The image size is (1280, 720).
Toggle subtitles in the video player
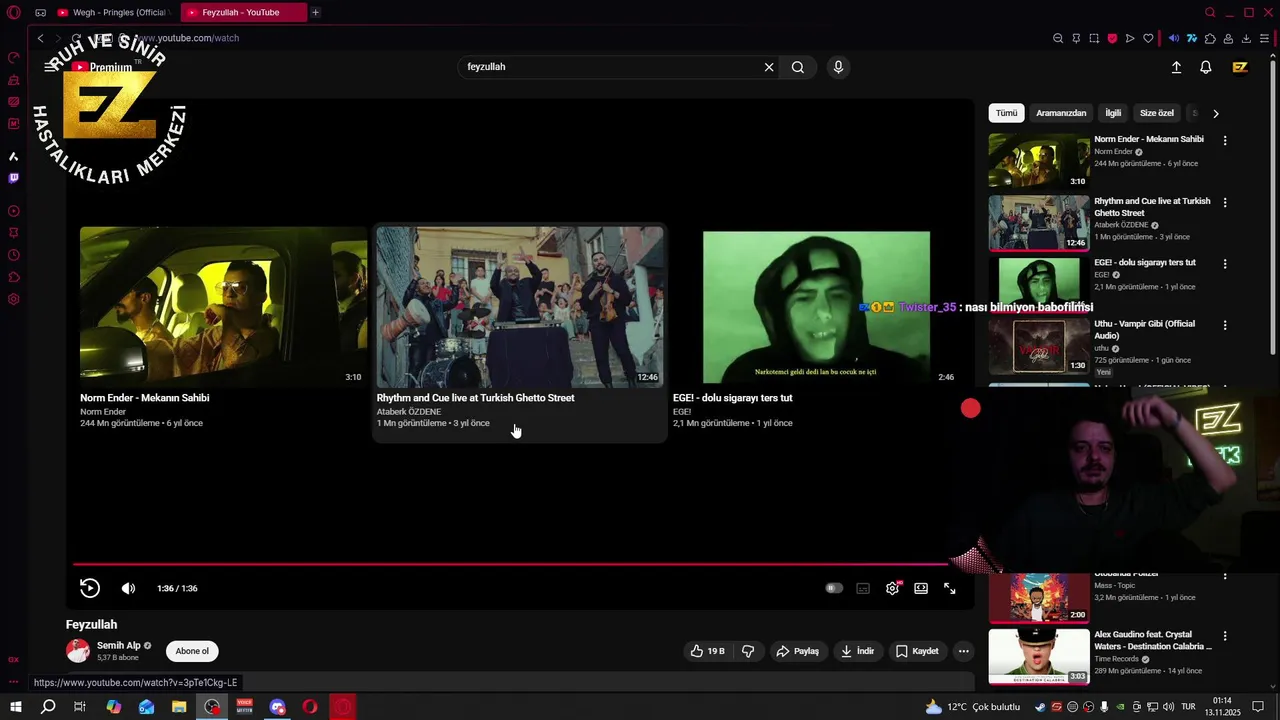[863, 588]
